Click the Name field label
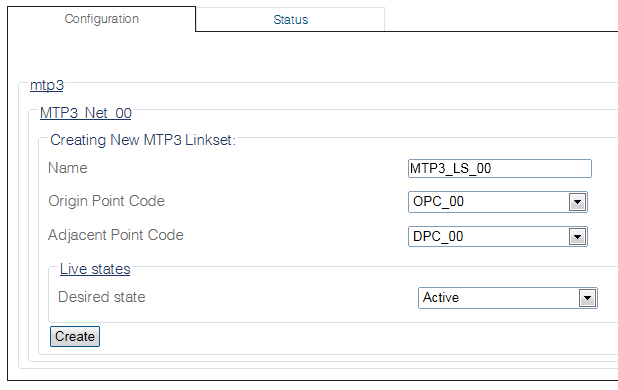 (x=68, y=168)
